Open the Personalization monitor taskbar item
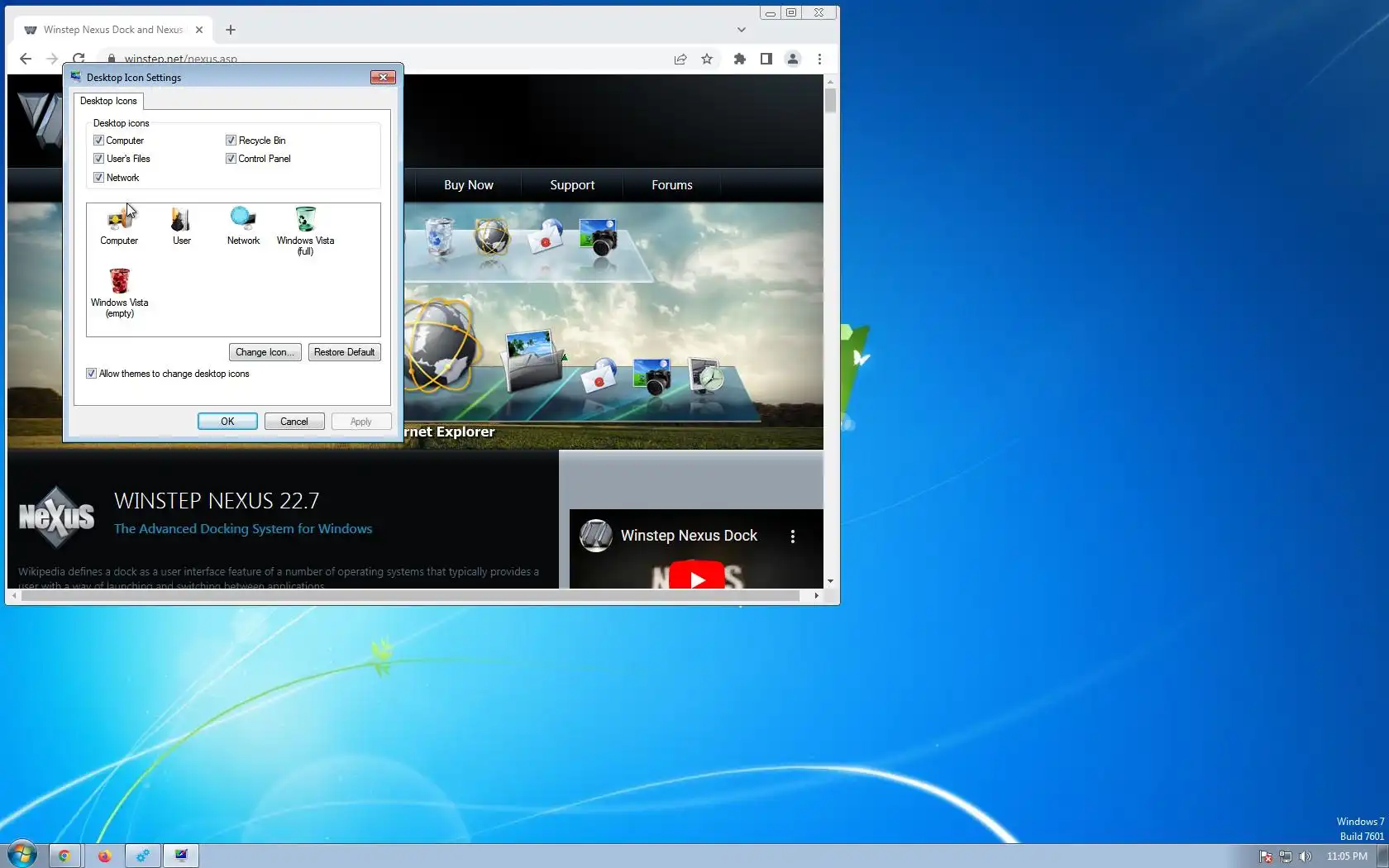The image size is (1389, 868). coord(181,856)
